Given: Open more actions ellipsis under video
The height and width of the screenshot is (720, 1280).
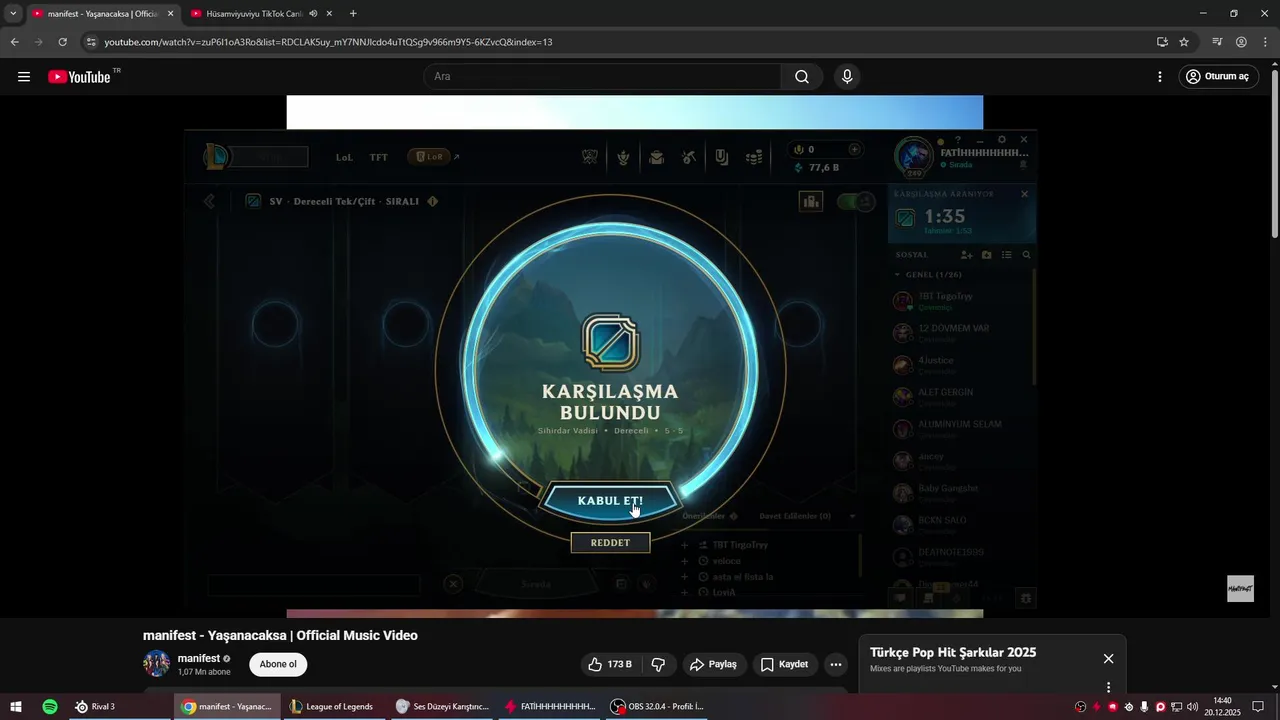Looking at the screenshot, I should (836, 664).
